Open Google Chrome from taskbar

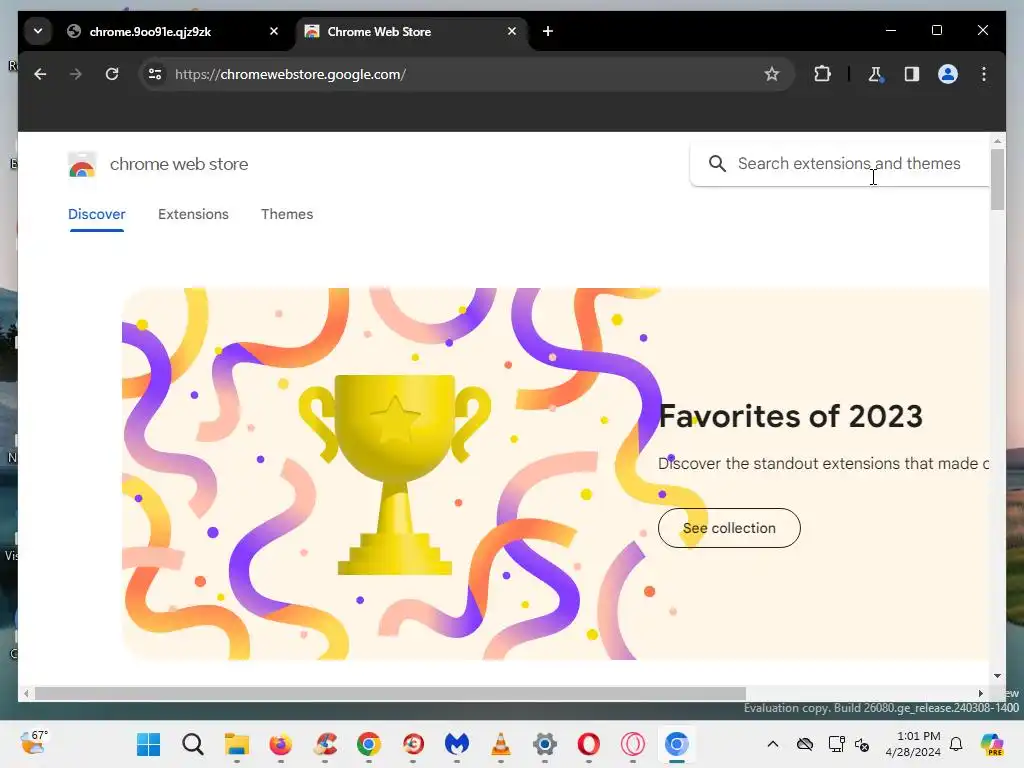tap(369, 744)
